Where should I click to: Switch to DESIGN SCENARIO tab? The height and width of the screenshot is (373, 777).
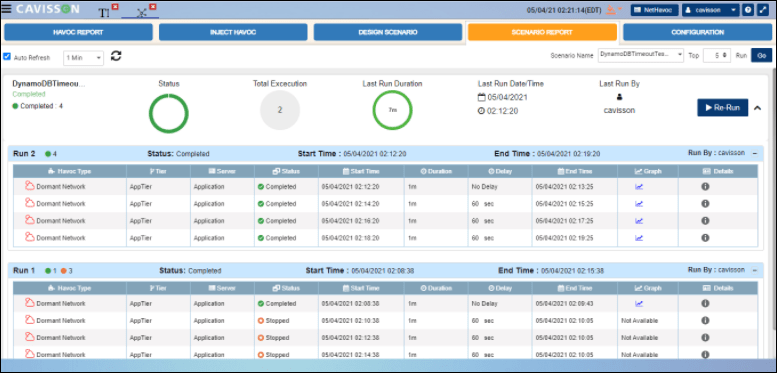click(x=388, y=32)
